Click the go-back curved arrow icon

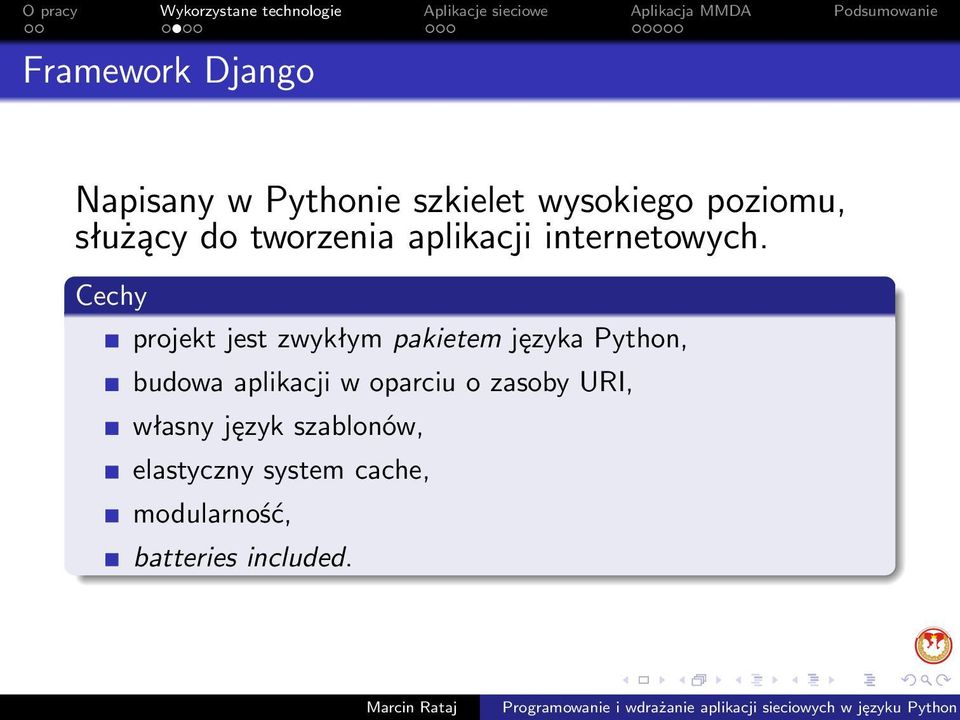[909, 680]
